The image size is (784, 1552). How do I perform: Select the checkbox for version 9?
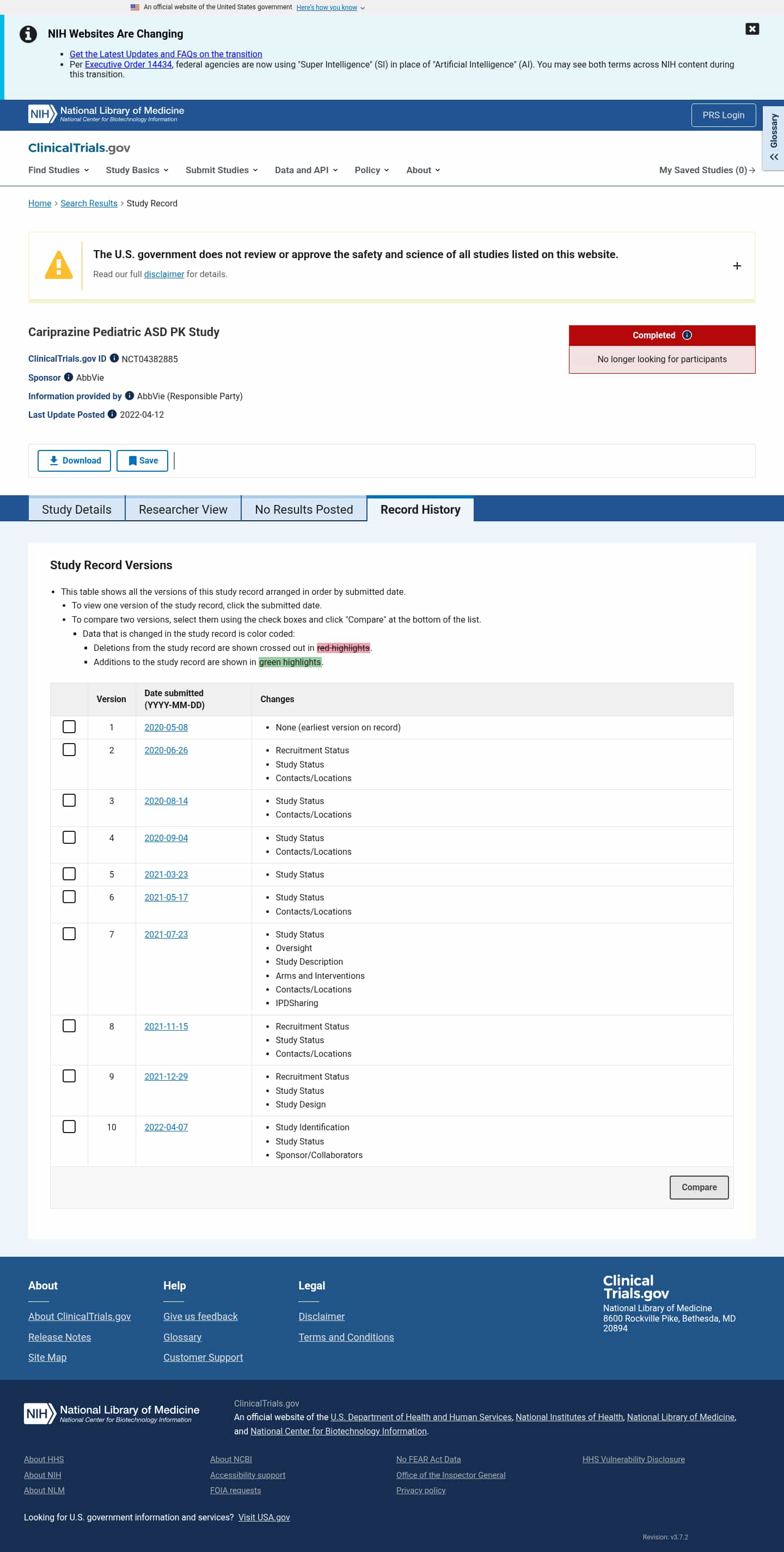pos(69,1076)
